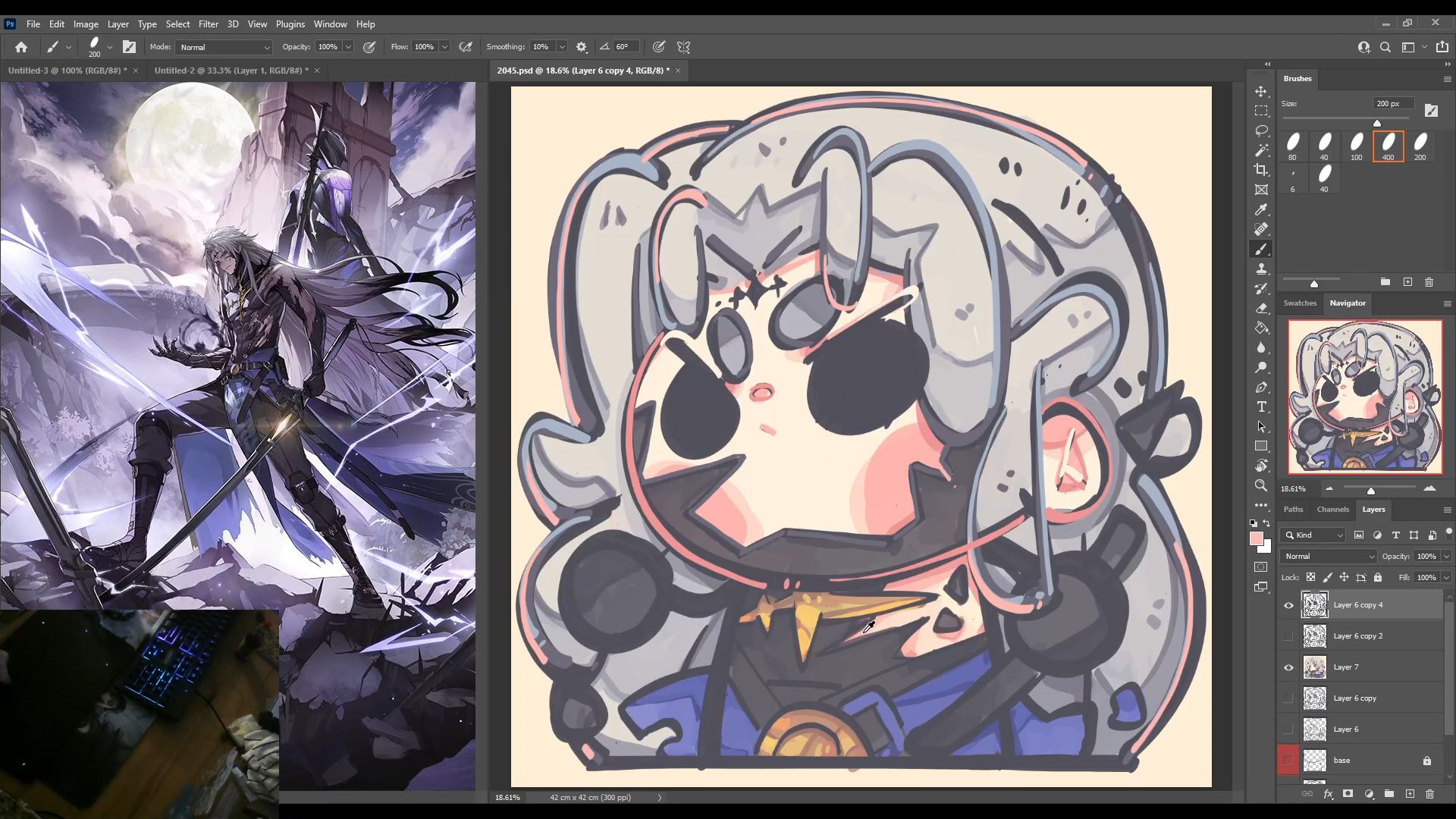Toggle pressure for size
Viewport: 1456px width, 819px height.
coord(659,47)
